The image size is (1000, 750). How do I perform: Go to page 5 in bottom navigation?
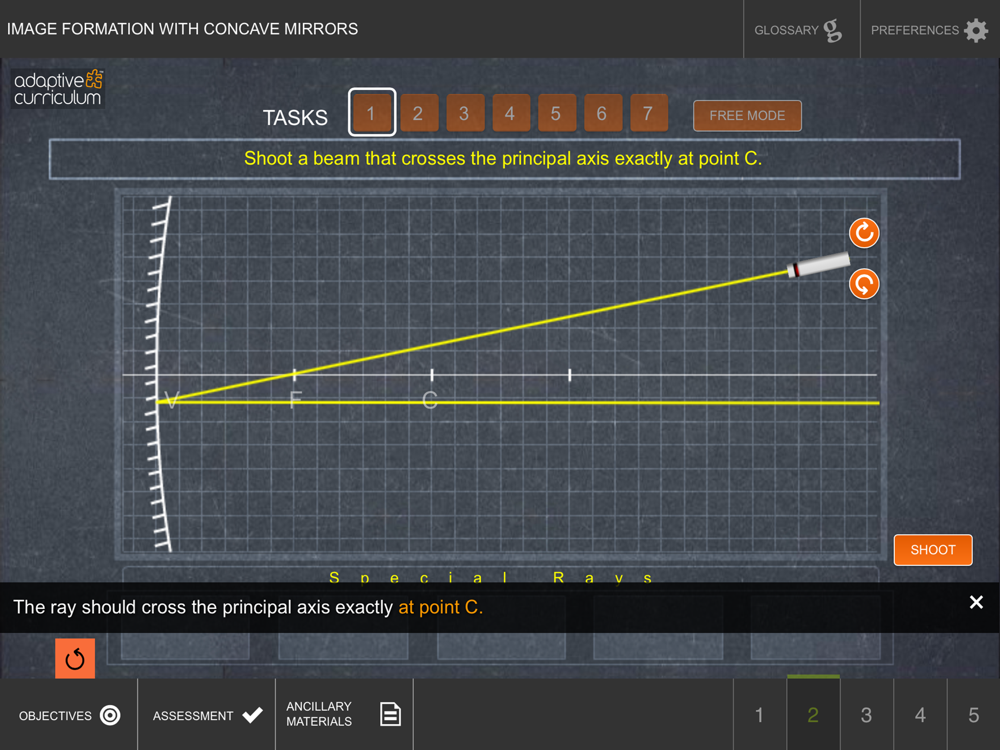973,714
